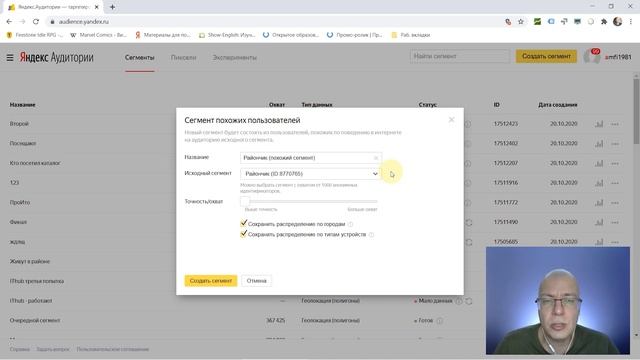Viewport: 640px width, 360px height.
Task: Toggle Сохранять распределение по городам checkbox
Action: pyautogui.click(x=244, y=223)
